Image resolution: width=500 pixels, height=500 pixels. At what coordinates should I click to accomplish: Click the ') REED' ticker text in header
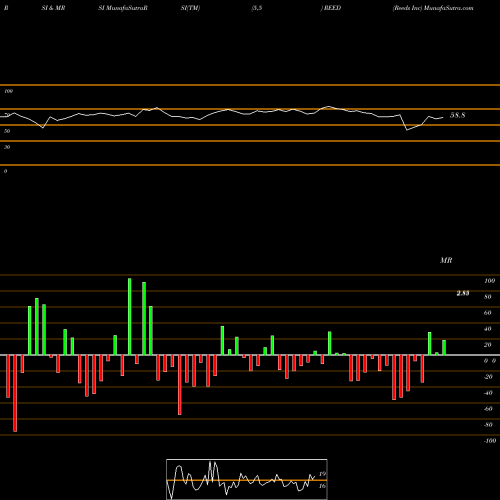click(x=331, y=8)
